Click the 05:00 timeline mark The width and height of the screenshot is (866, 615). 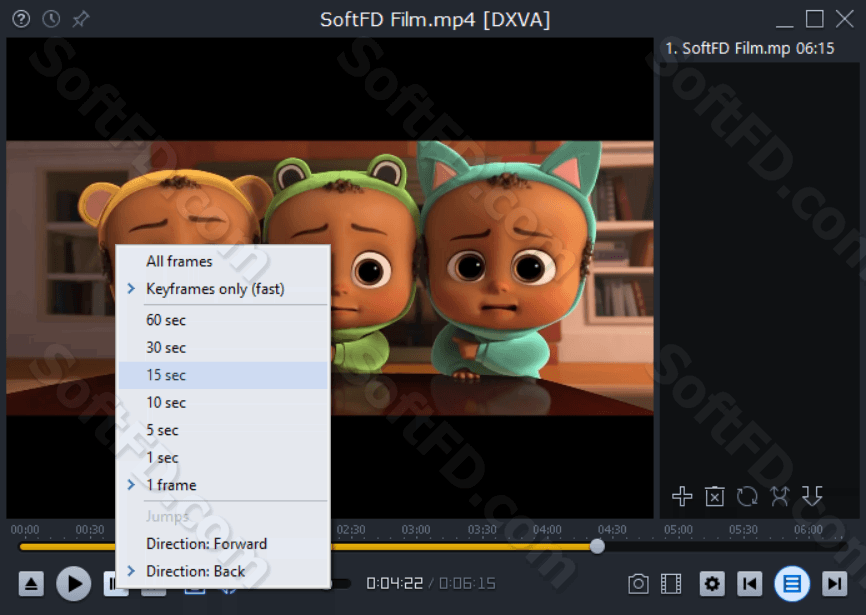point(678,530)
